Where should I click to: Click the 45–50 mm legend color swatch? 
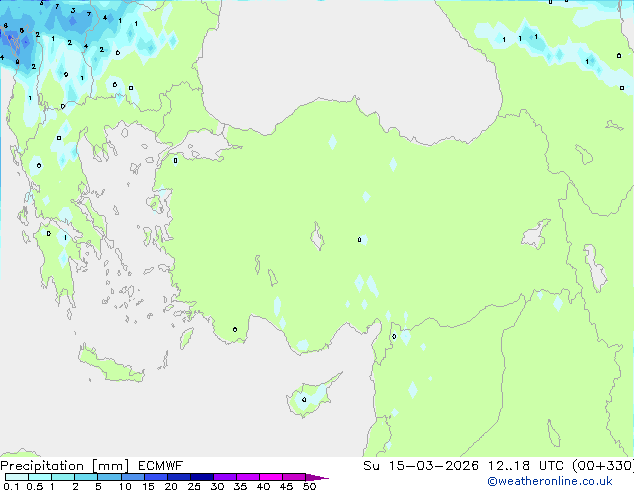point(294,477)
